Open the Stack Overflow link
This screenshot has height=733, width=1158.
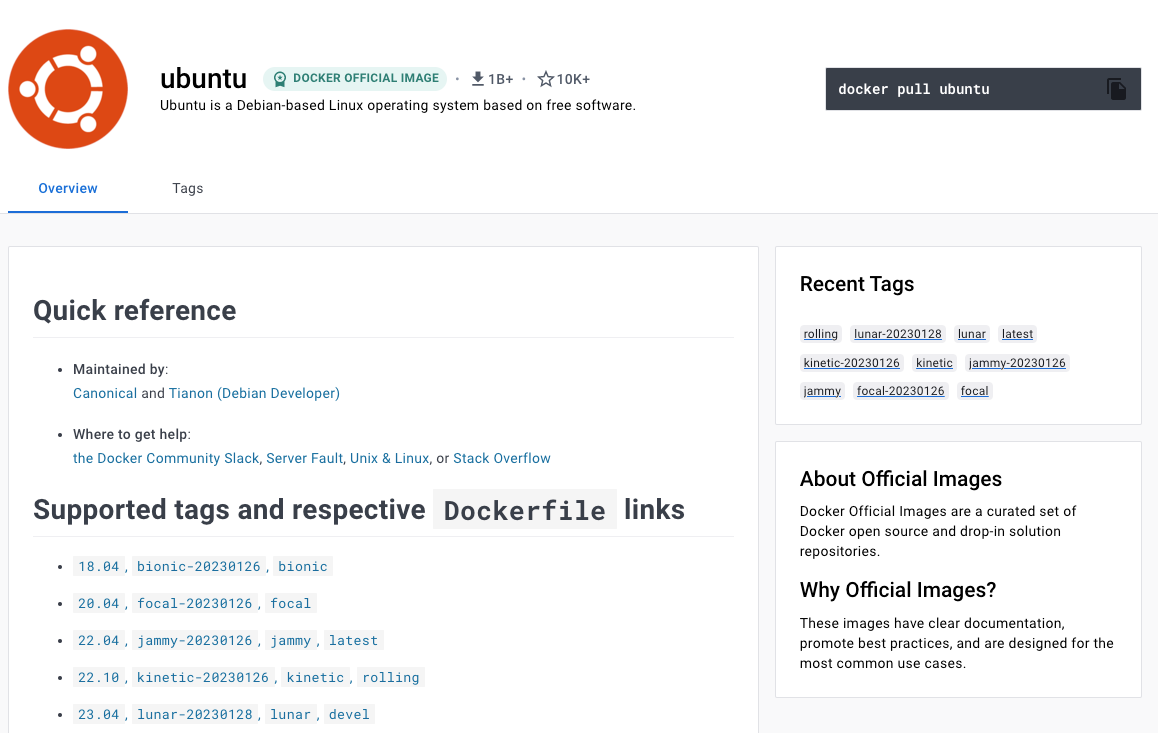point(501,458)
